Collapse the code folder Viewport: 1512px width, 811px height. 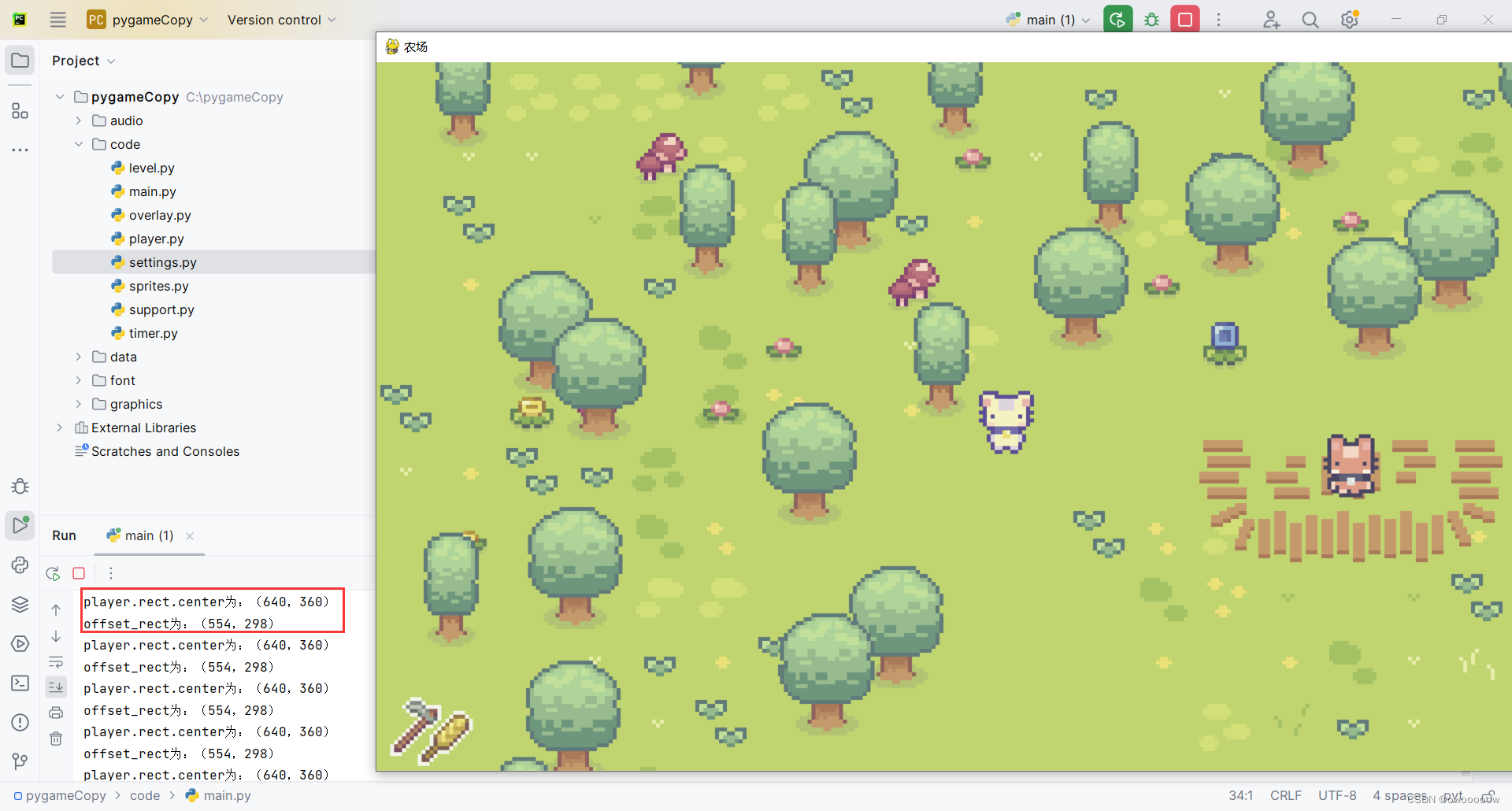(x=79, y=144)
